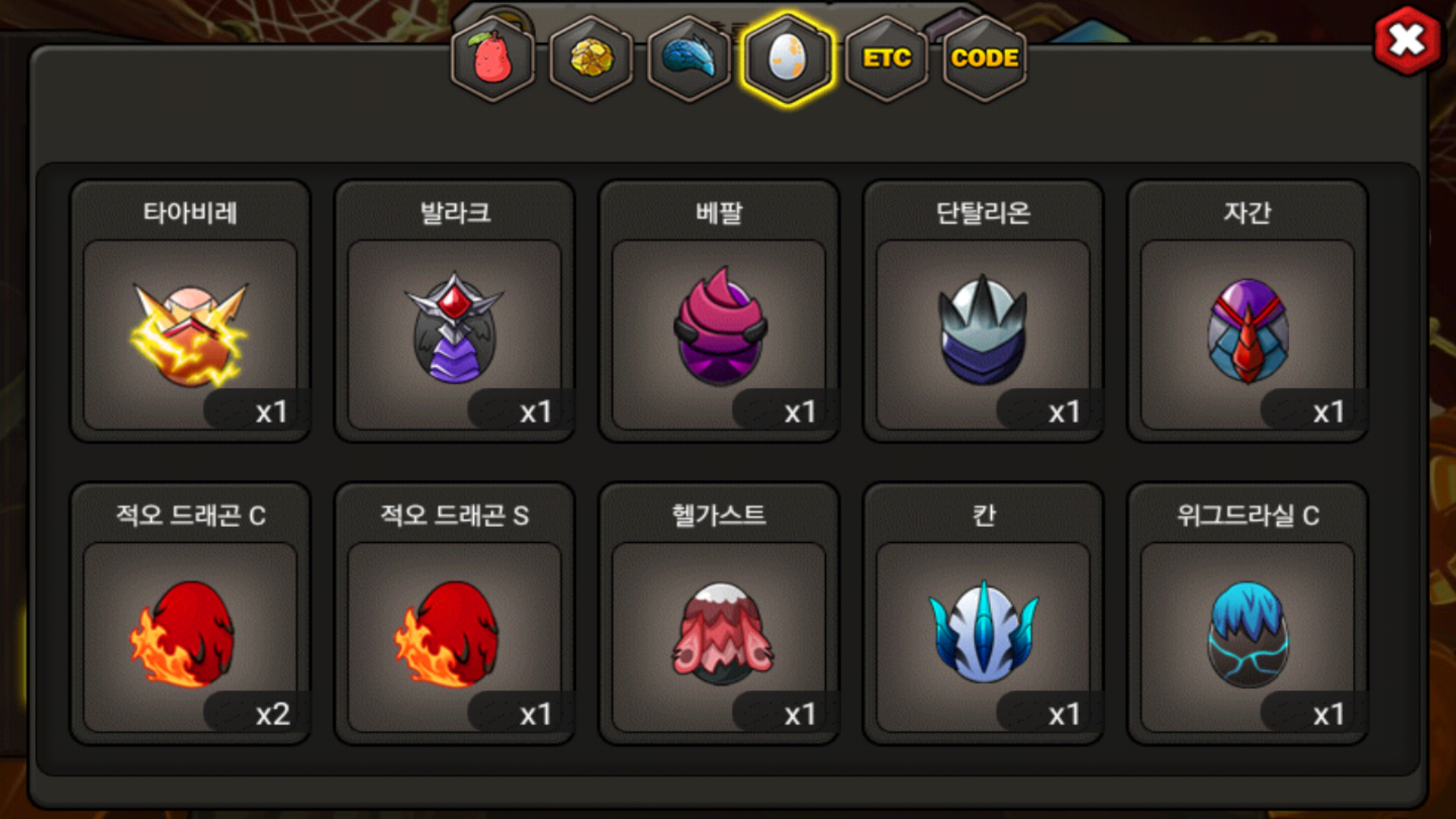
Task: Switch to the ETC tab
Action: (886, 59)
